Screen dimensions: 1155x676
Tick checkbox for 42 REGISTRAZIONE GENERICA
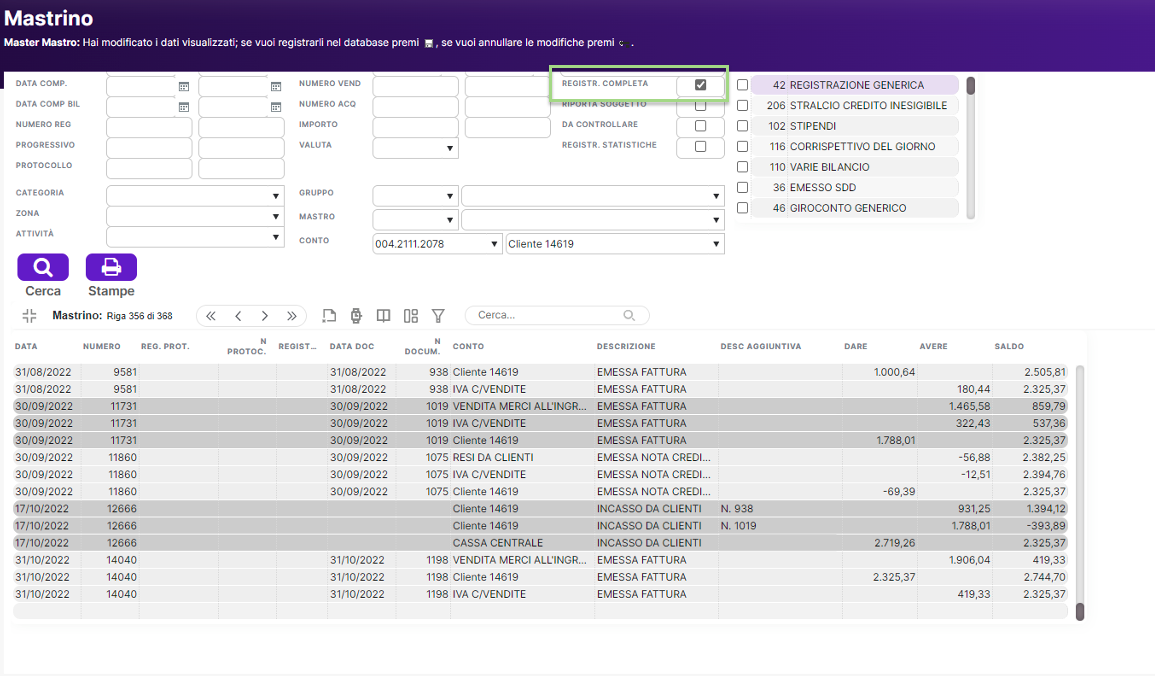click(x=742, y=85)
